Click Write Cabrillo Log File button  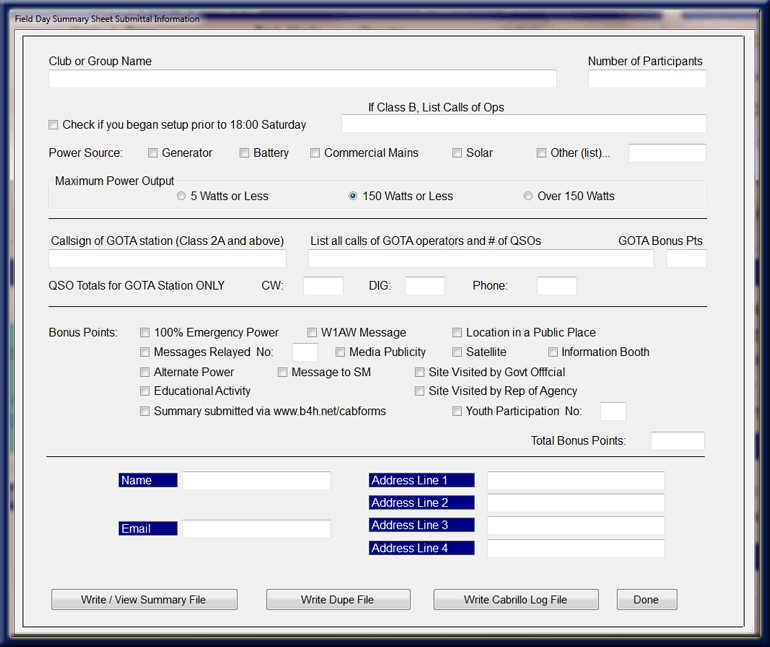[515, 600]
